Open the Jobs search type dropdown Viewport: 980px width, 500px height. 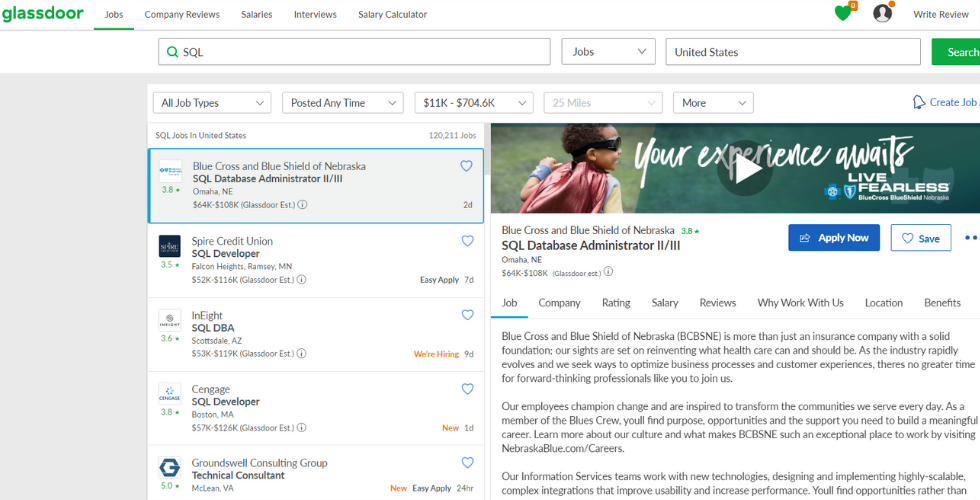point(608,52)
